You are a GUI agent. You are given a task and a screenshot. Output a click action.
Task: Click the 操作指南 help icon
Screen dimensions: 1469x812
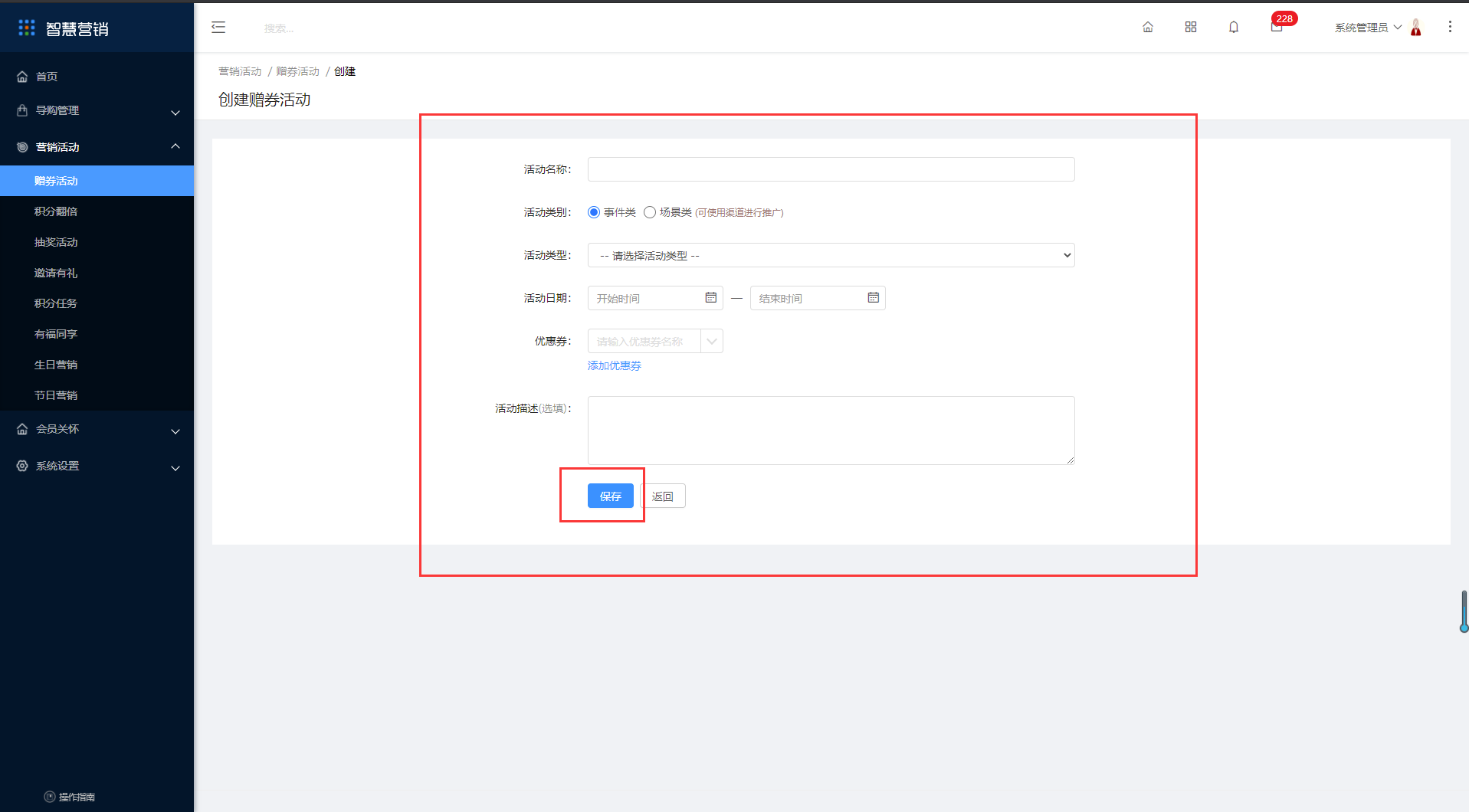point(50,797)
